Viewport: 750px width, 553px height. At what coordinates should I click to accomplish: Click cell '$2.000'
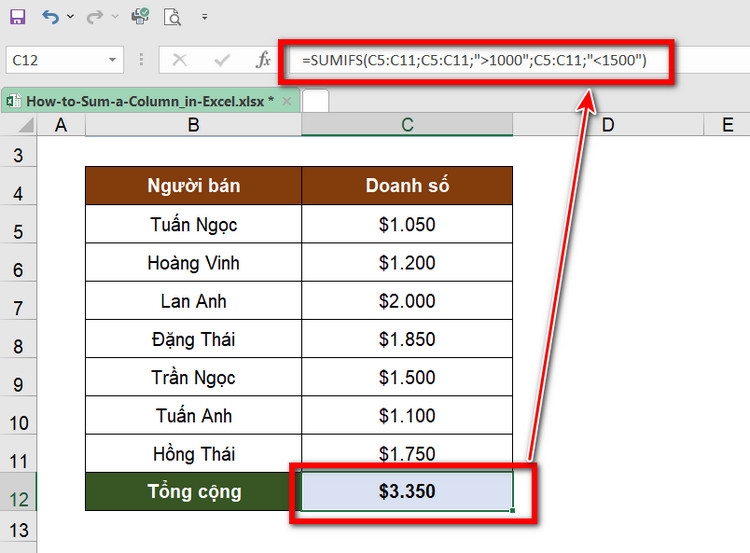407,301
